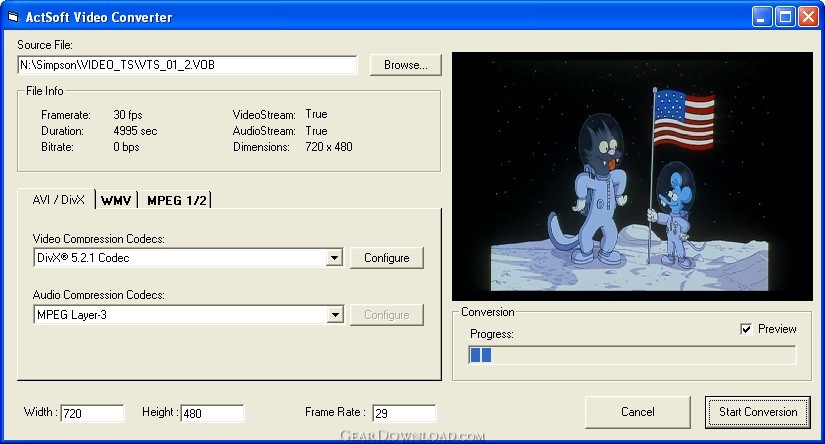Click the '4995 sec' duration value
Viewport: 825px width, 444px height.
135,131
